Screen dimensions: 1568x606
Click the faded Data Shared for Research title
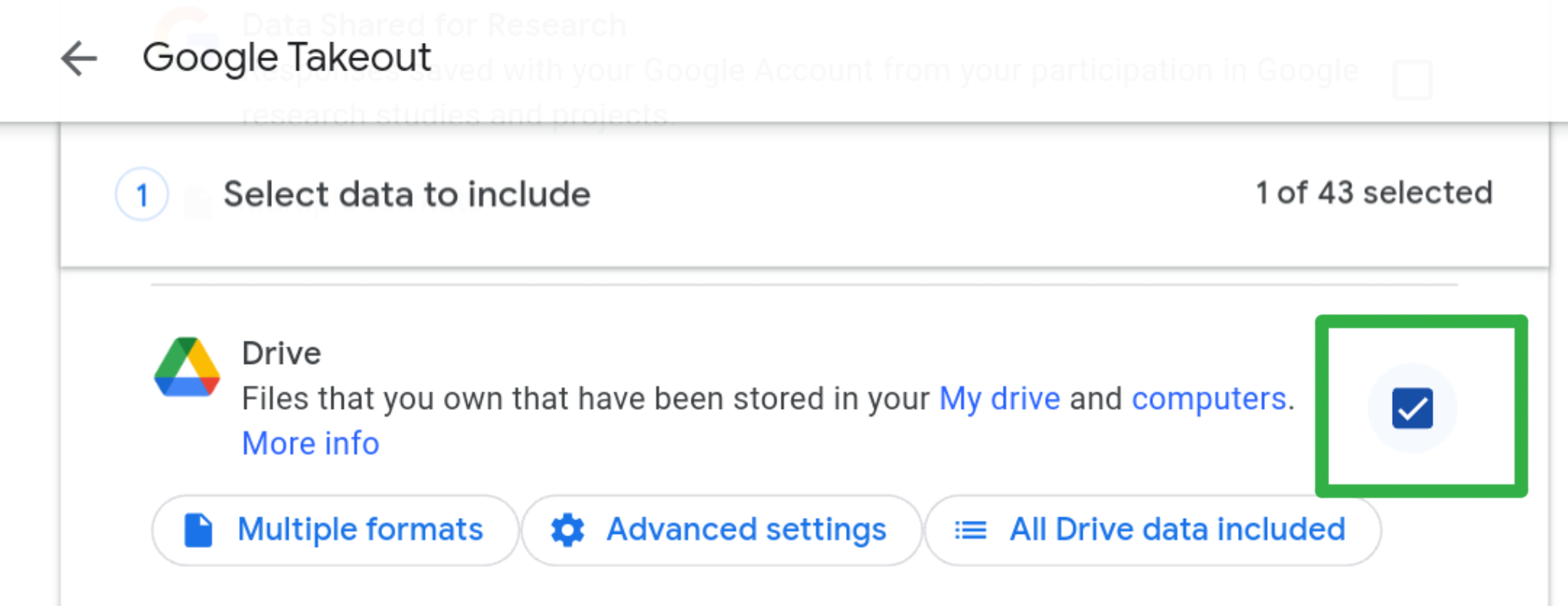434,25
